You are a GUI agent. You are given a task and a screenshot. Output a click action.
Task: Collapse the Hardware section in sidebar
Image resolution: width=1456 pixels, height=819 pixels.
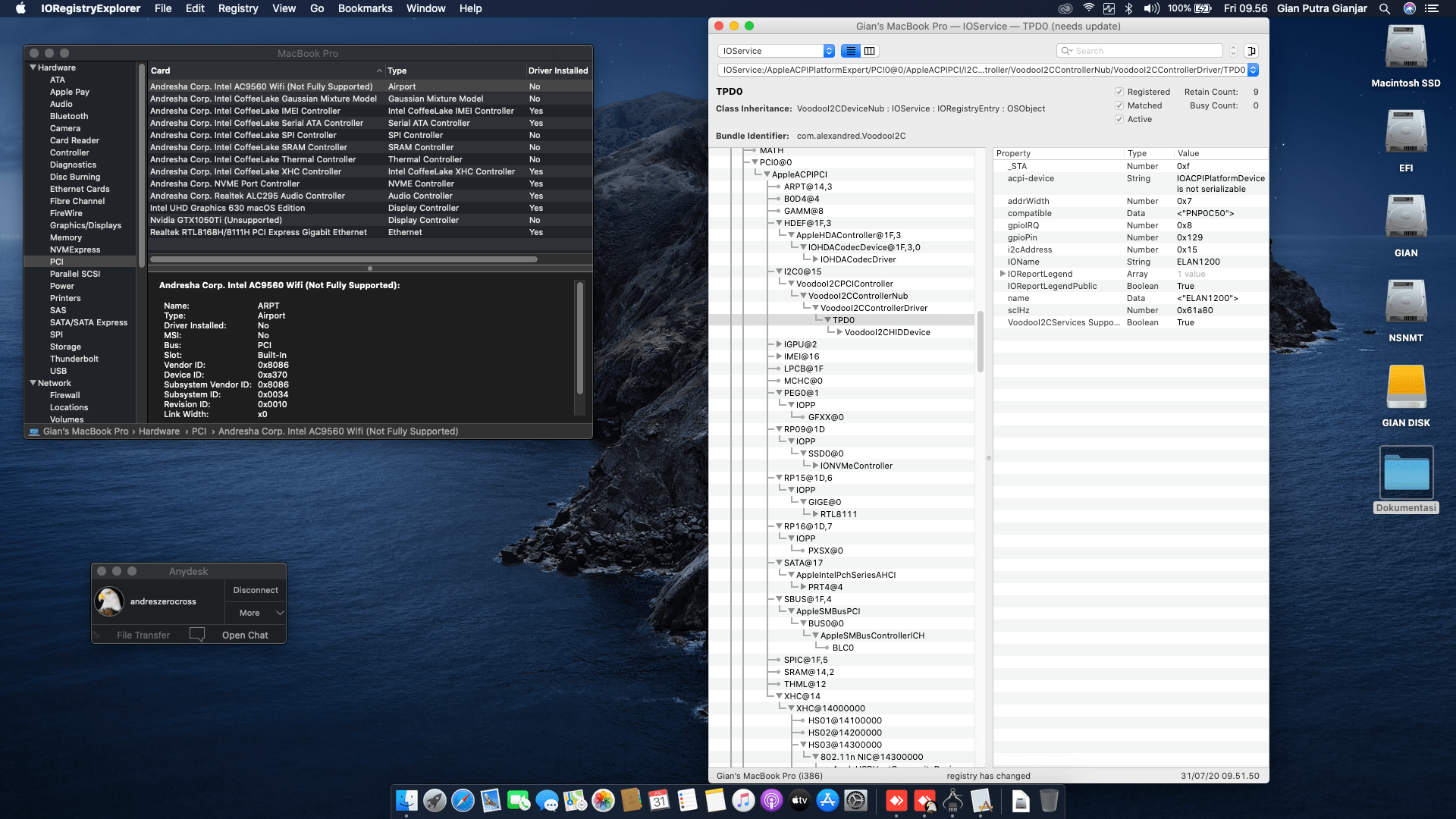coord(33,67)
